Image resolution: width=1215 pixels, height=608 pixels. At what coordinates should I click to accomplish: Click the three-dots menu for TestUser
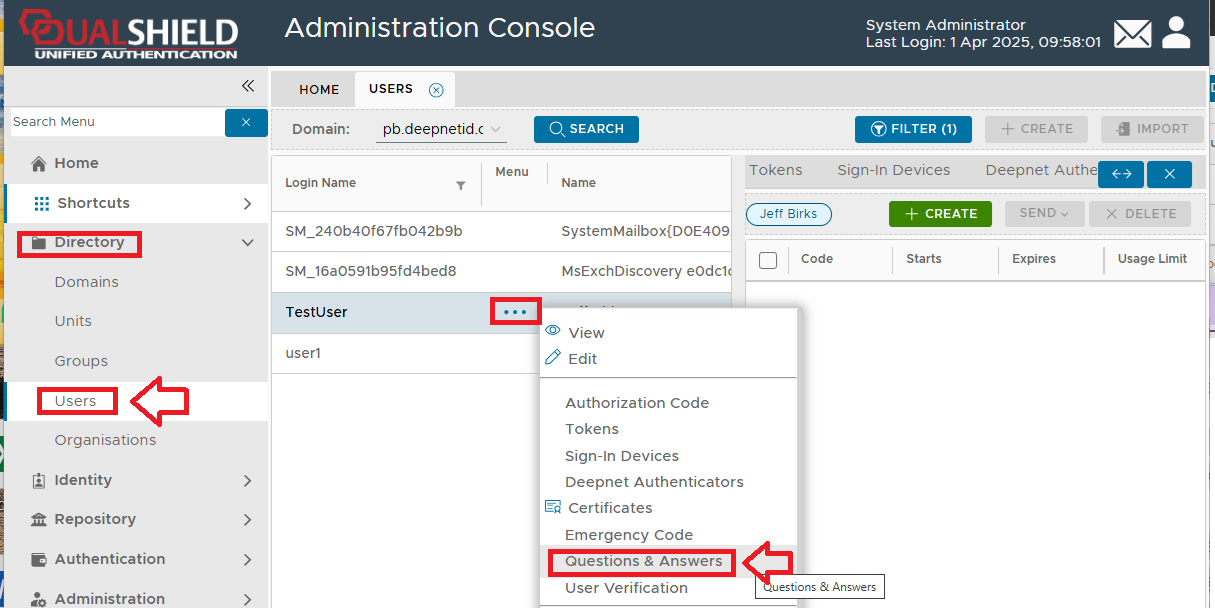coord(515,312)
